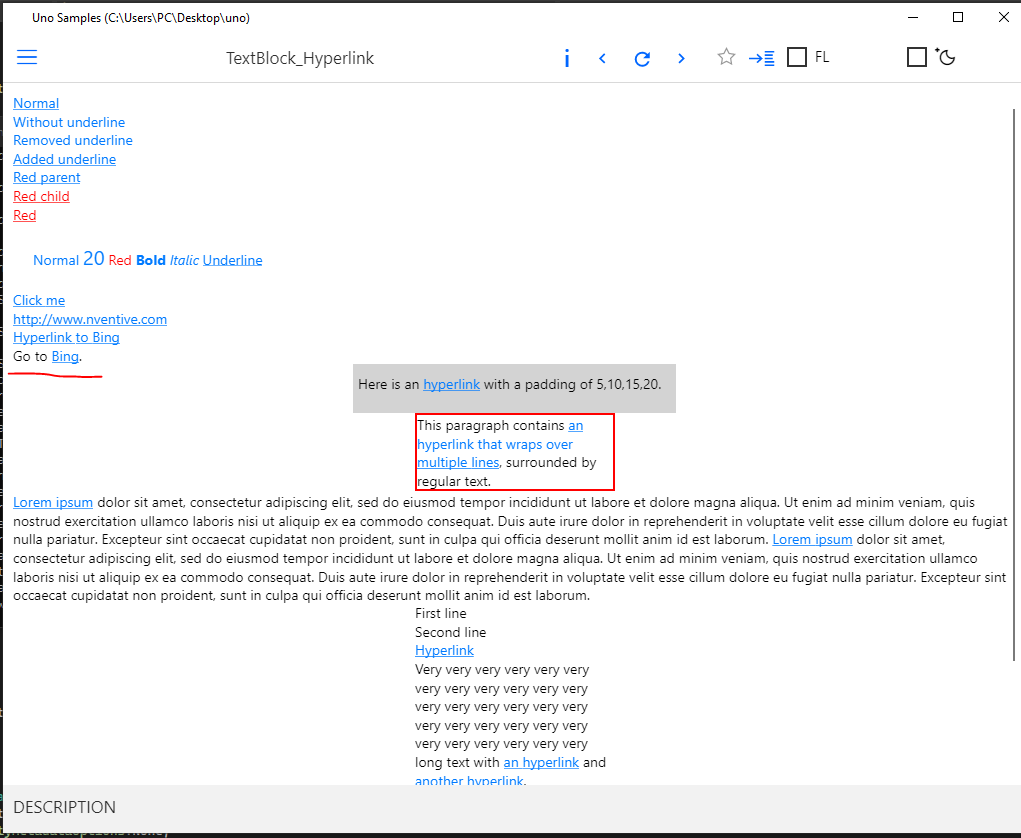The image size is (1021, 838).
Task: Check the box beside the moon icon
Action: click(x=917, y=57)
